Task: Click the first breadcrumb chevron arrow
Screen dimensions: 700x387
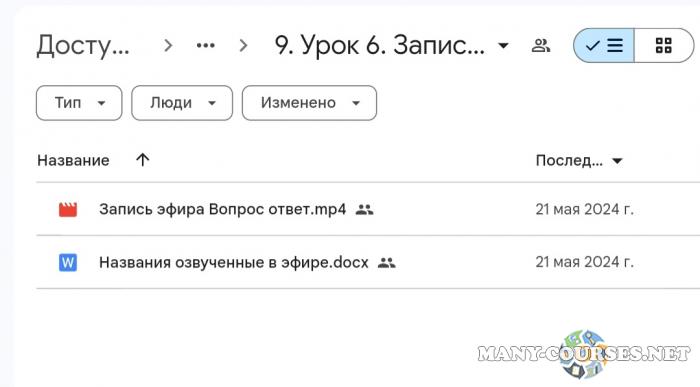Action: tap(168, 45)
